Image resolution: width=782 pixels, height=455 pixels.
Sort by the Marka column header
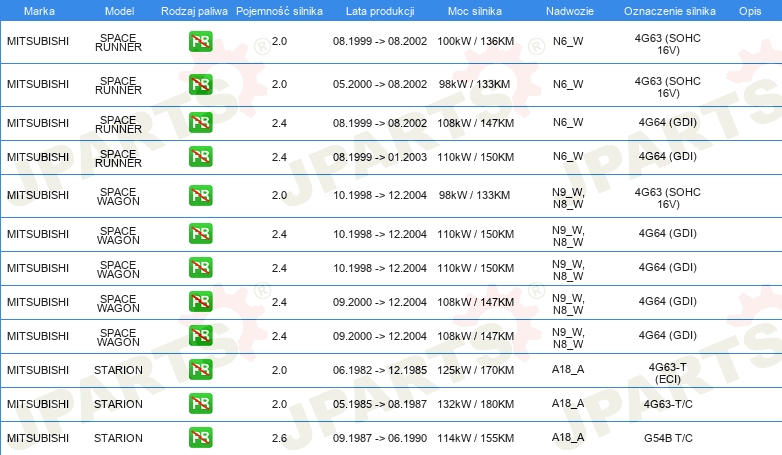tap(39, 11)
